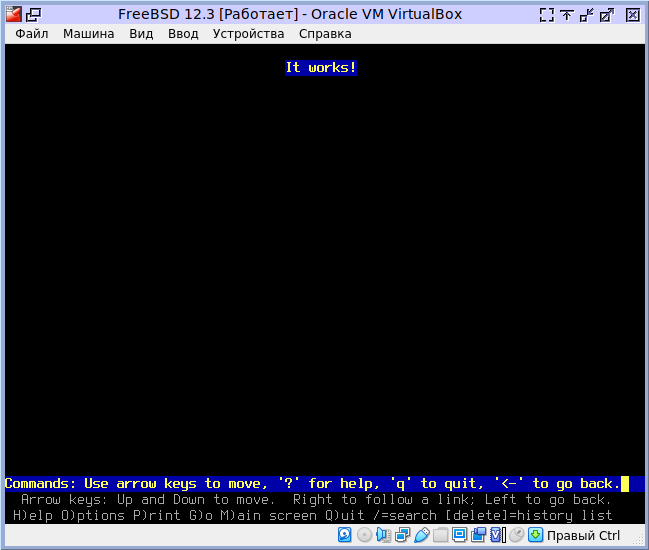Minimize the VirtualBox window
649x550 pixels.
[587, 15]
